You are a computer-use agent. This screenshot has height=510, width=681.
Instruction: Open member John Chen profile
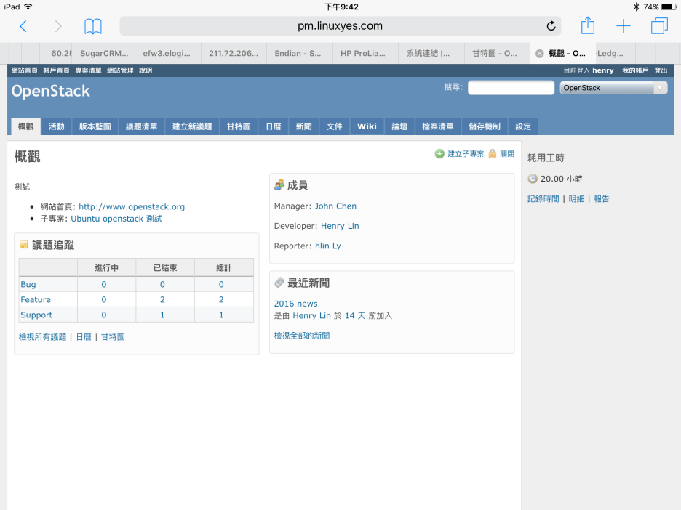click(336, 206)
